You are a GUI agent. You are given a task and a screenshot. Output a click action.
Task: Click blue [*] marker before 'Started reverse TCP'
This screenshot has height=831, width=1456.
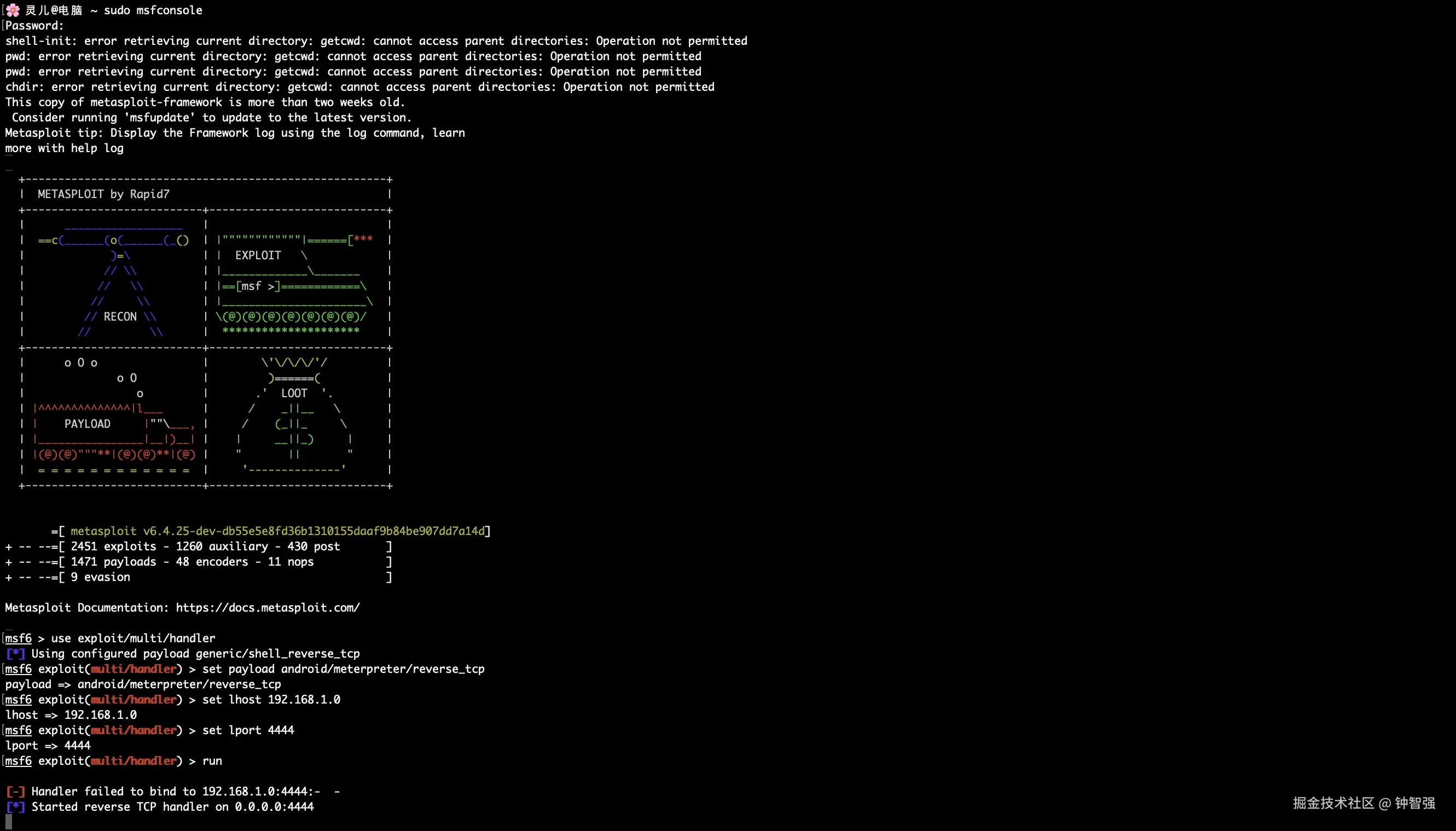15,807
